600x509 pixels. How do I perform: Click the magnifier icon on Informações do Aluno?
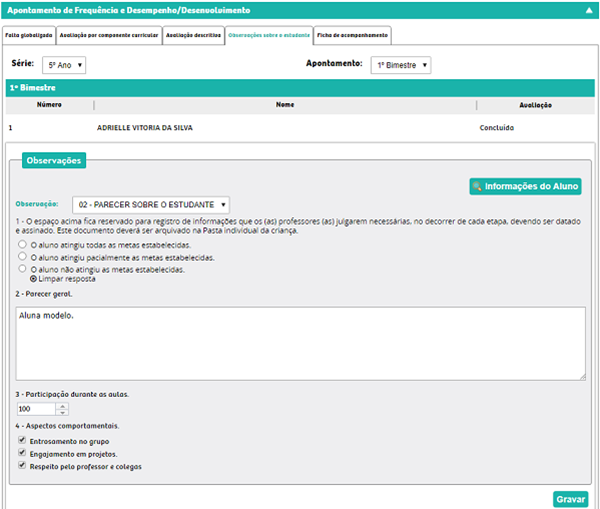click(x=478, y=186)
